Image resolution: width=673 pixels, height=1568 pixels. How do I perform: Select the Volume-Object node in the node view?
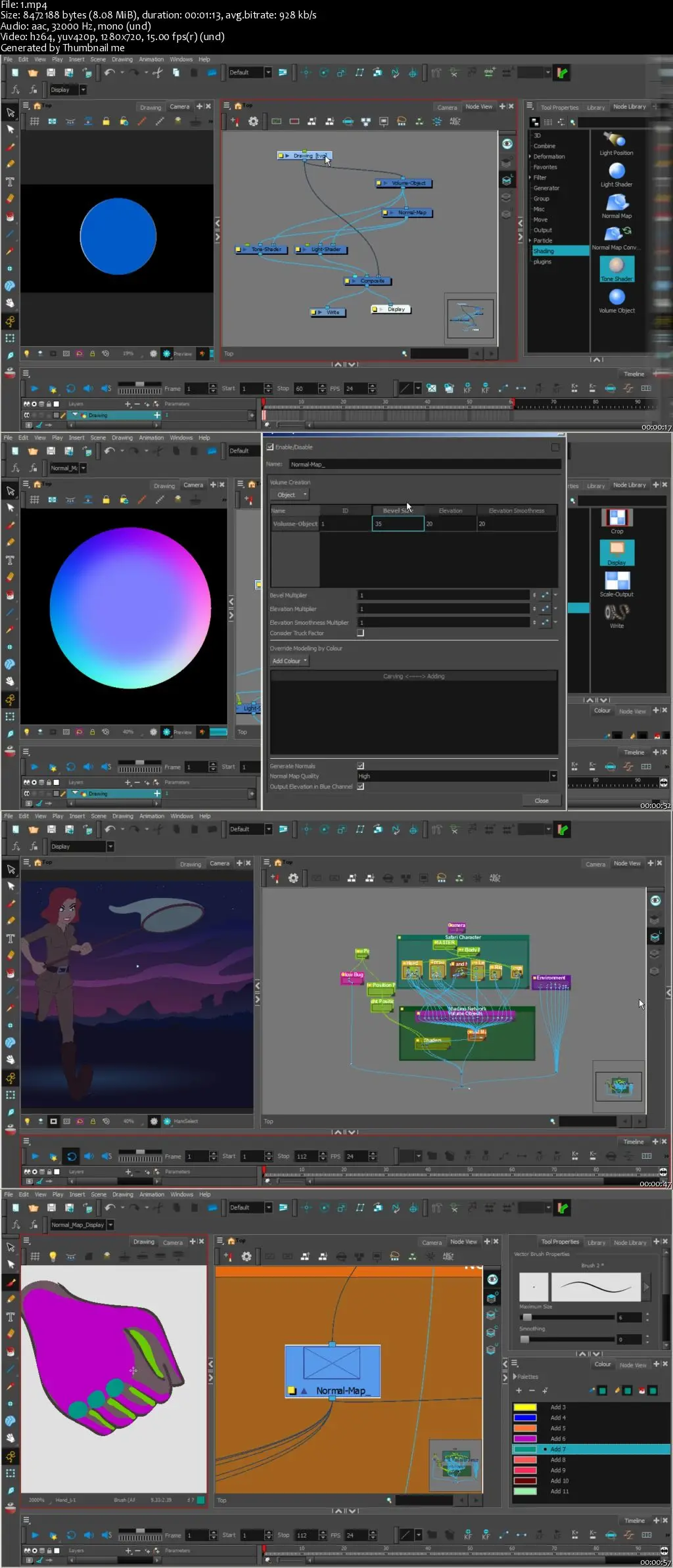tap(404, 183)
